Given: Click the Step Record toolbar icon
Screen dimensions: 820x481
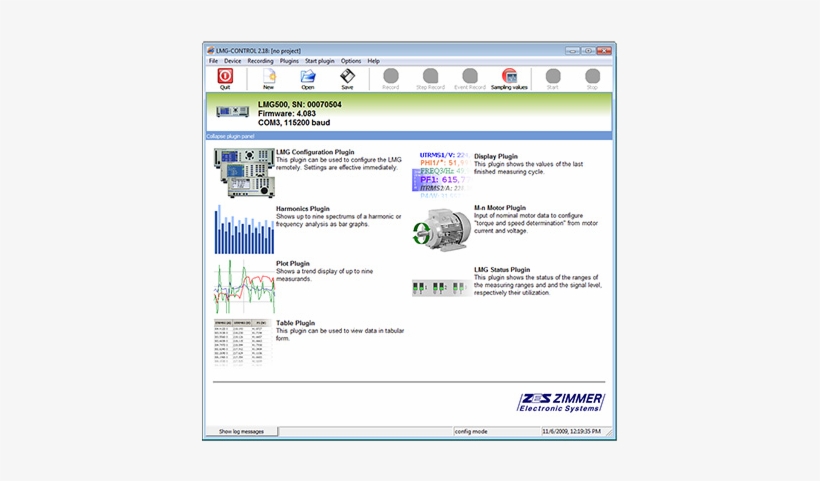Looking at the screenshot, I should coord(430,76).
